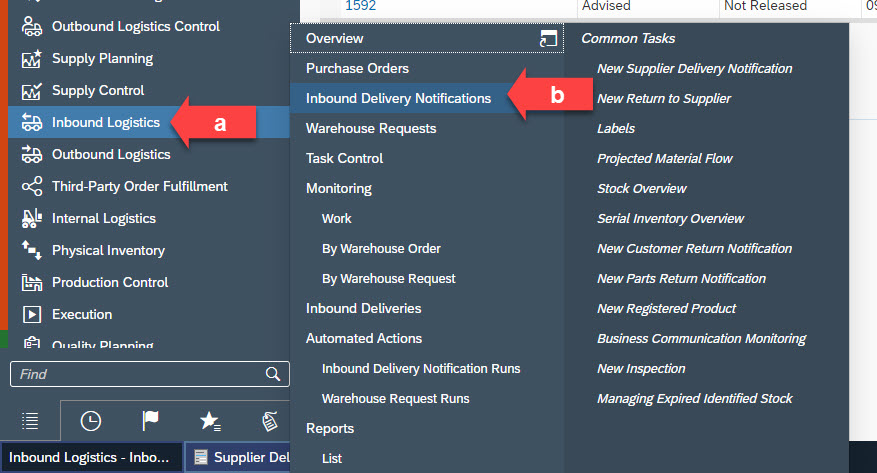The image size is (877, 473).
Task: Open Managing Expired Identified Stock task
Action: (x=695, y=399)
